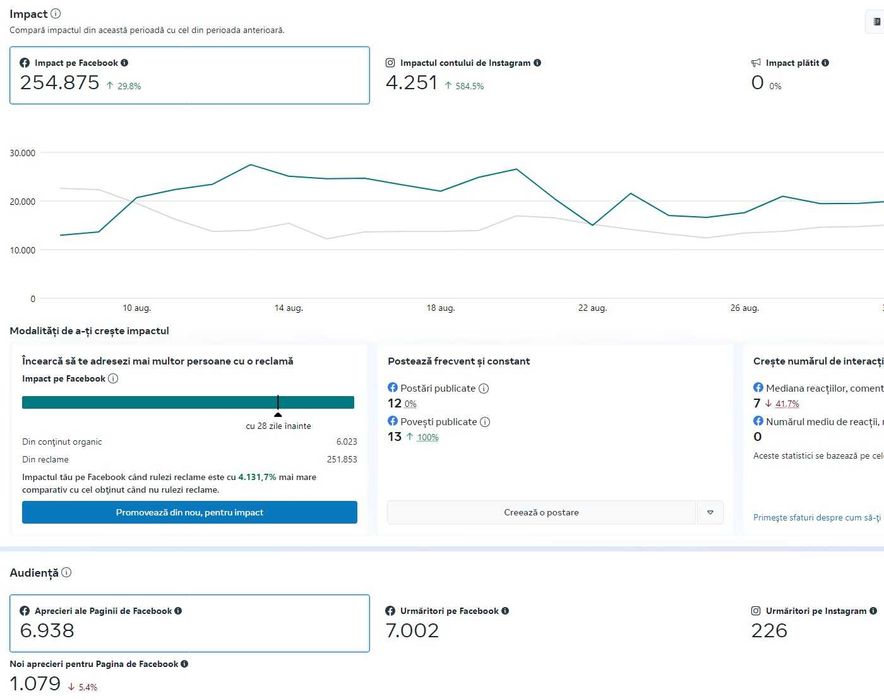Click info icon next to Audiență heading

66,573
